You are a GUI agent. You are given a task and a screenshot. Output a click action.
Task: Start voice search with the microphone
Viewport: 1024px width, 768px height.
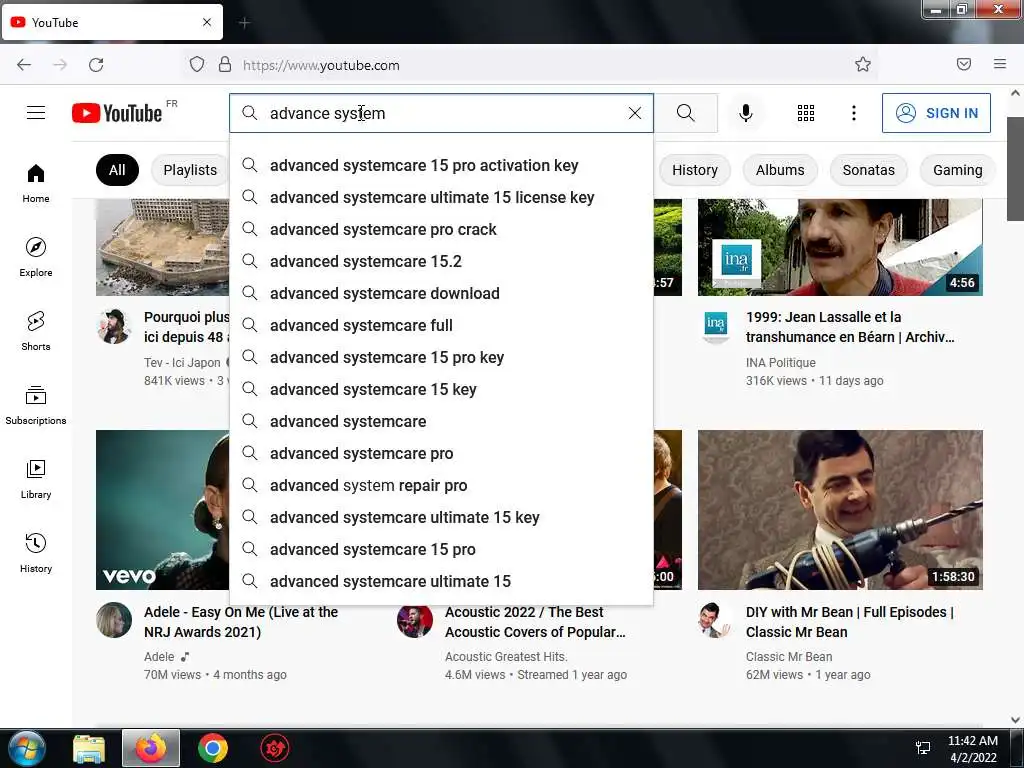point(746,113)
